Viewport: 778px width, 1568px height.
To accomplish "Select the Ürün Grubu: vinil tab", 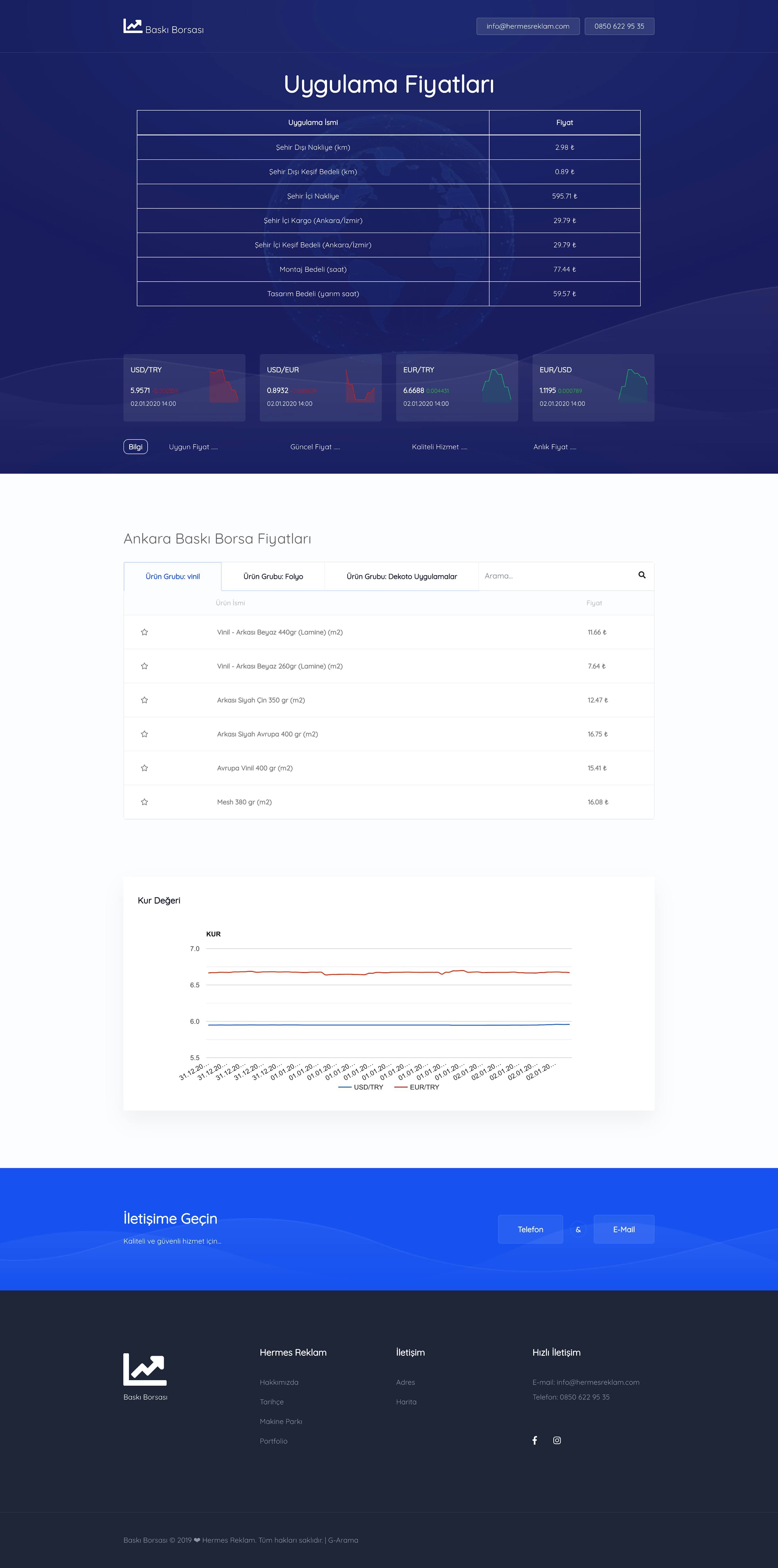I will click(173, 576).
